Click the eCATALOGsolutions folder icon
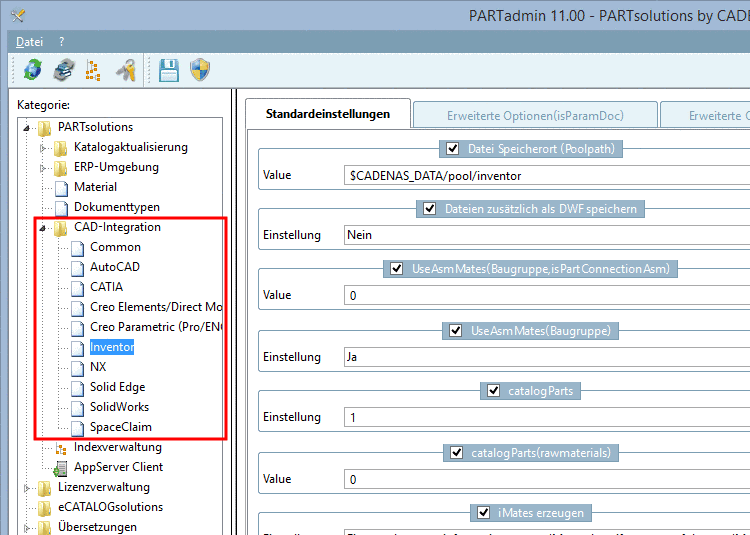Image resolution: width=750 pixels, height=535 pixels. coord(44,508)
